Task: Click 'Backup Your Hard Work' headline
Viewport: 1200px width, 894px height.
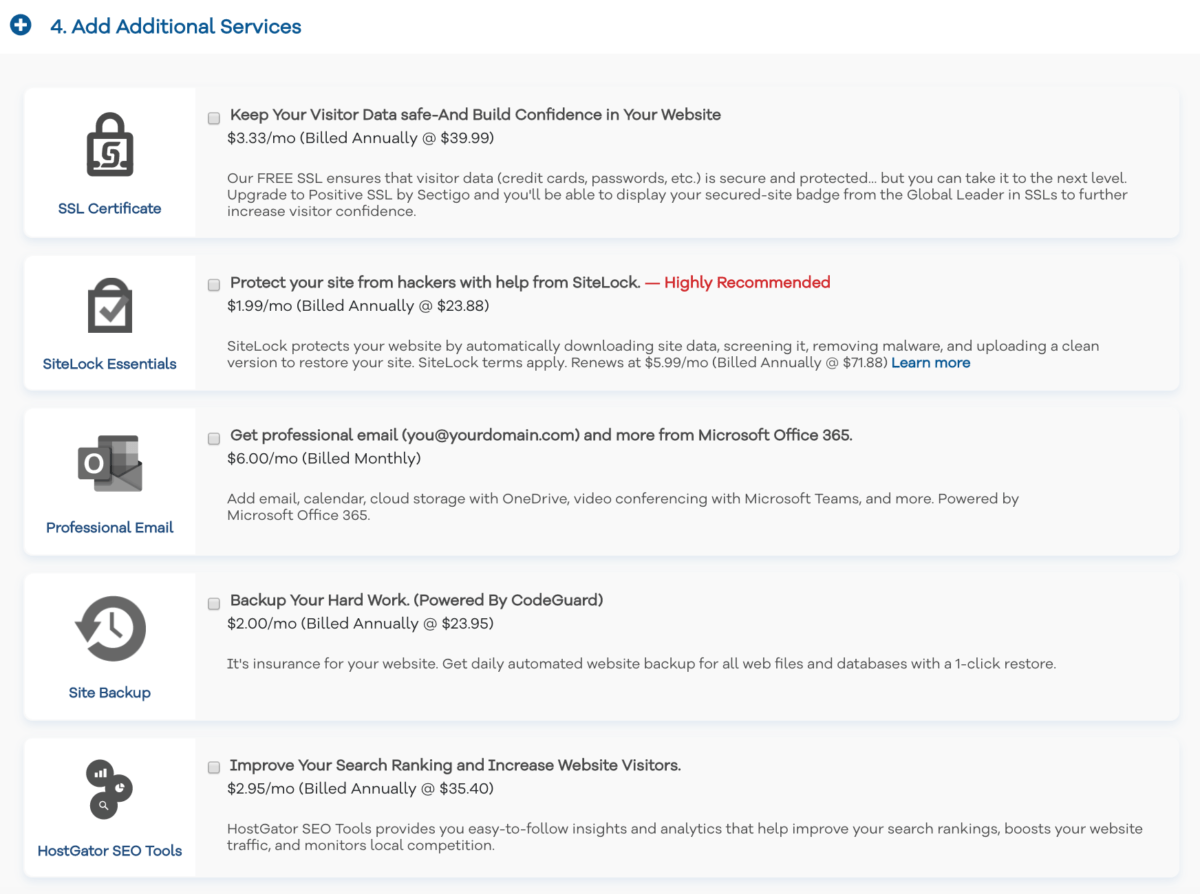Action: [417, 600]
